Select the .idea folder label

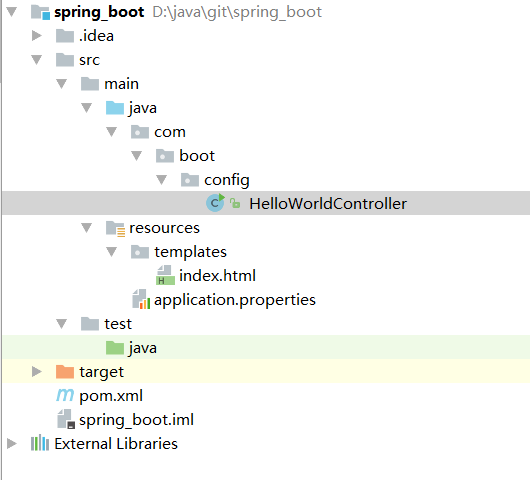click(x=96, y=36)
